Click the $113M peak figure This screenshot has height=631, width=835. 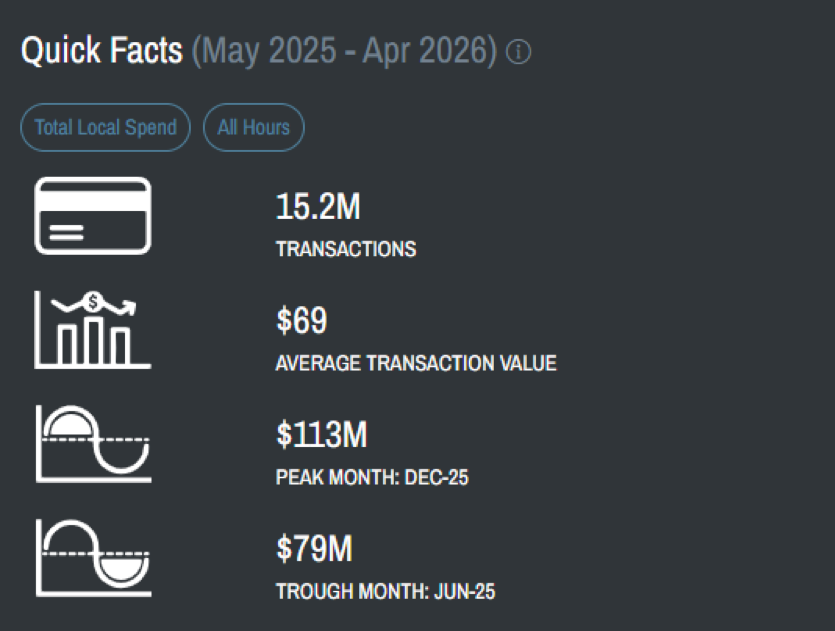(322, 434)
